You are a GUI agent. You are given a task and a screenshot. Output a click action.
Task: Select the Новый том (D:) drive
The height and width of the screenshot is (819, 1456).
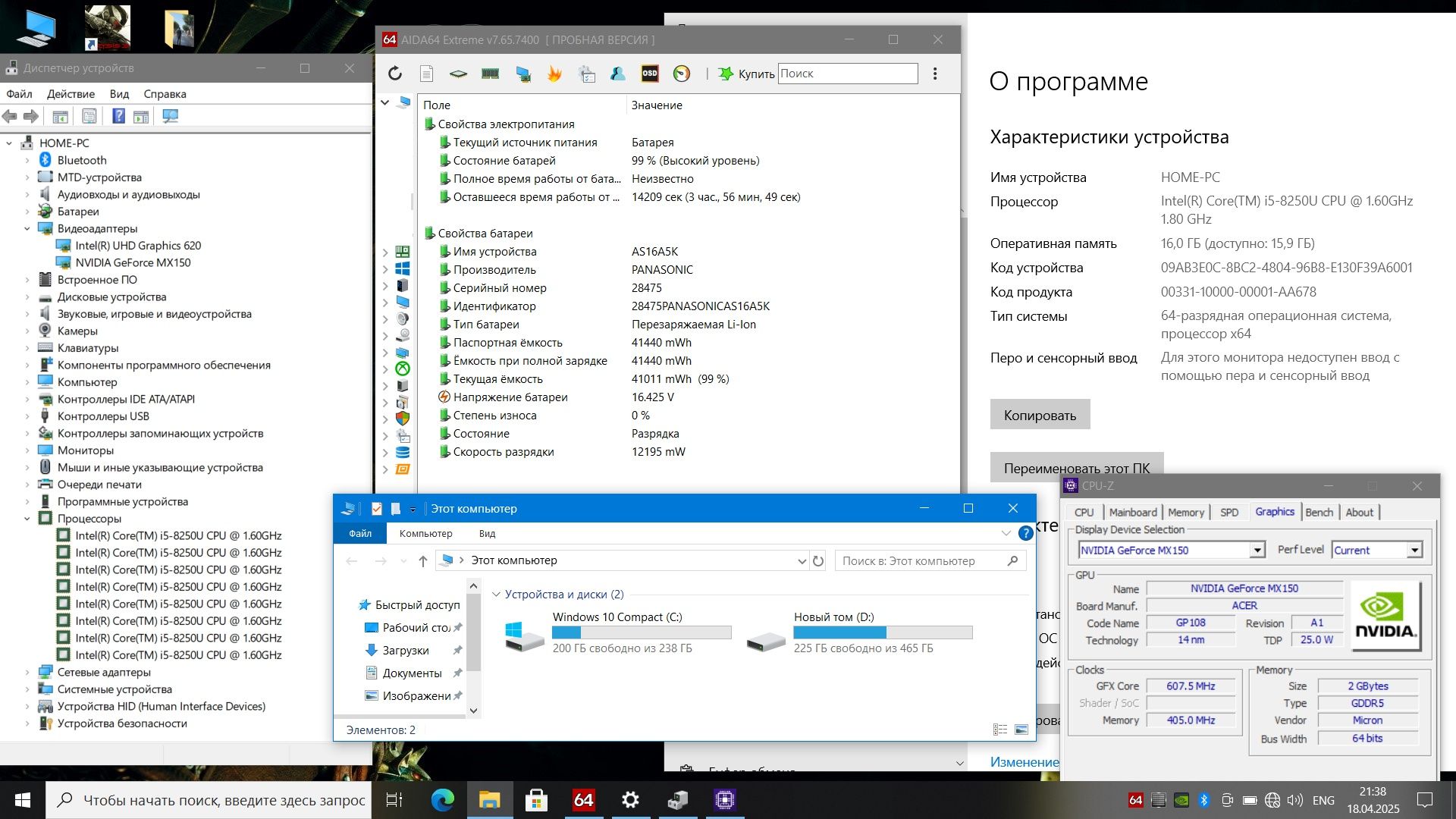click(x=859, y=632)
